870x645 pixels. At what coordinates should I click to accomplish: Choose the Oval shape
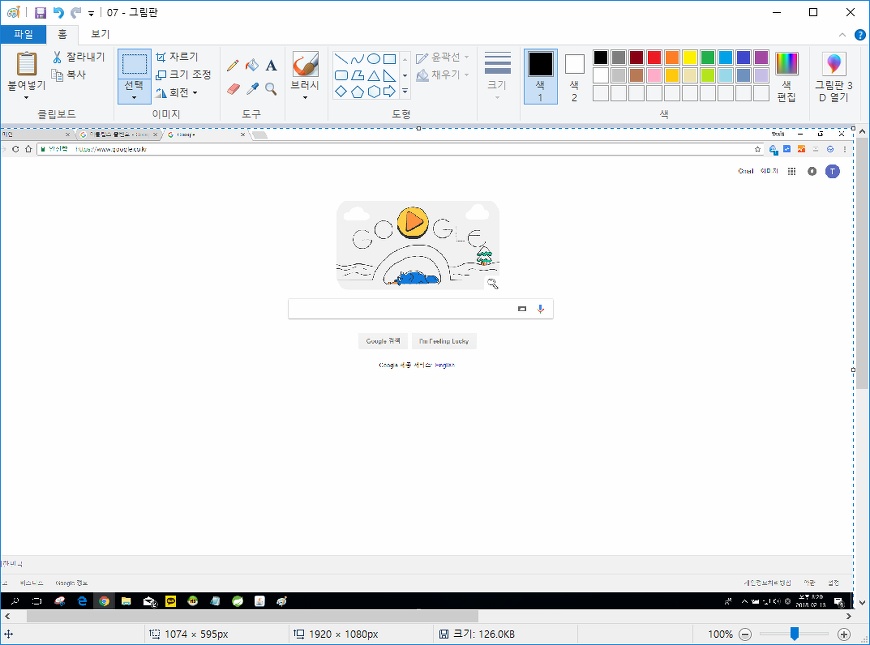(373, 59)
